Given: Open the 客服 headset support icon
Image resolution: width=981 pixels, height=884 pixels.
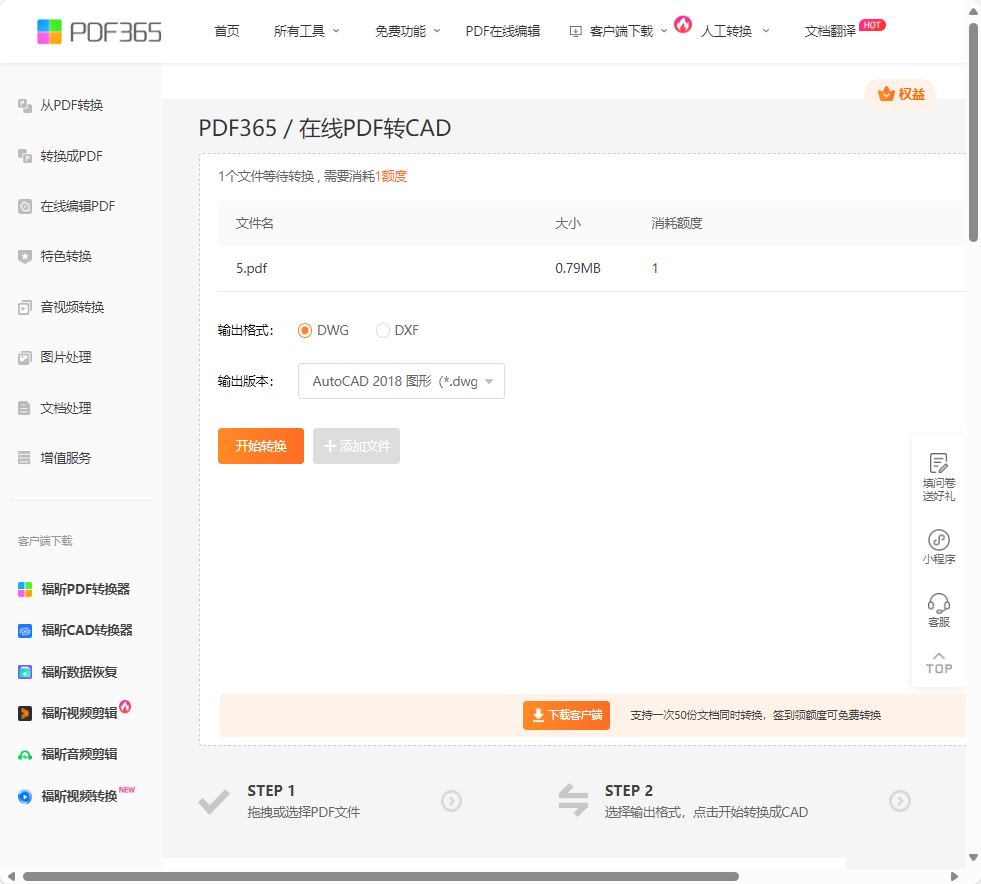Looking at the screenshot, I should pyautogui.click(x=938, y=604).
